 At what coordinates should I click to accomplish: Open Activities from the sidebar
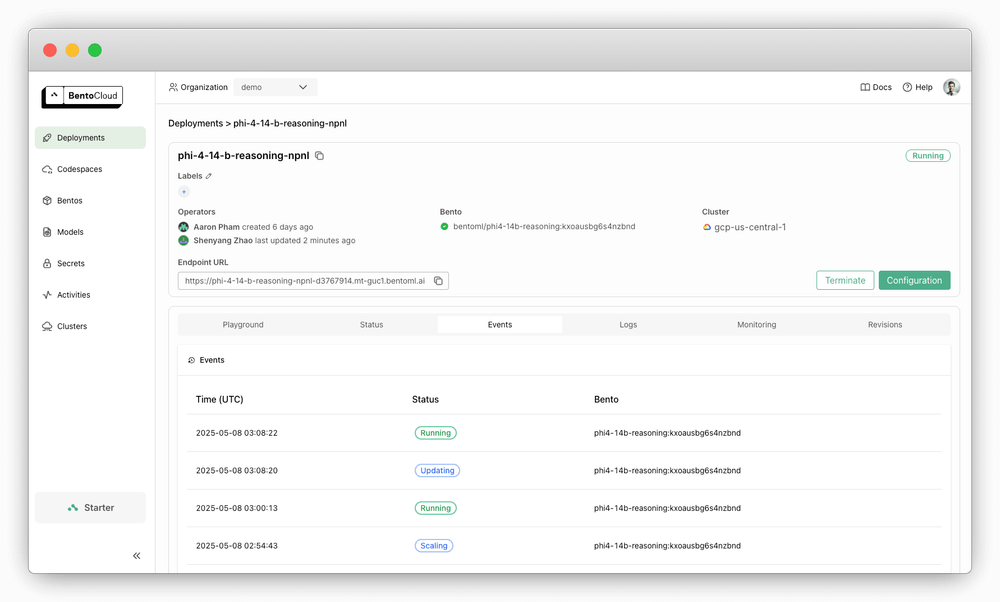(47, 294)
